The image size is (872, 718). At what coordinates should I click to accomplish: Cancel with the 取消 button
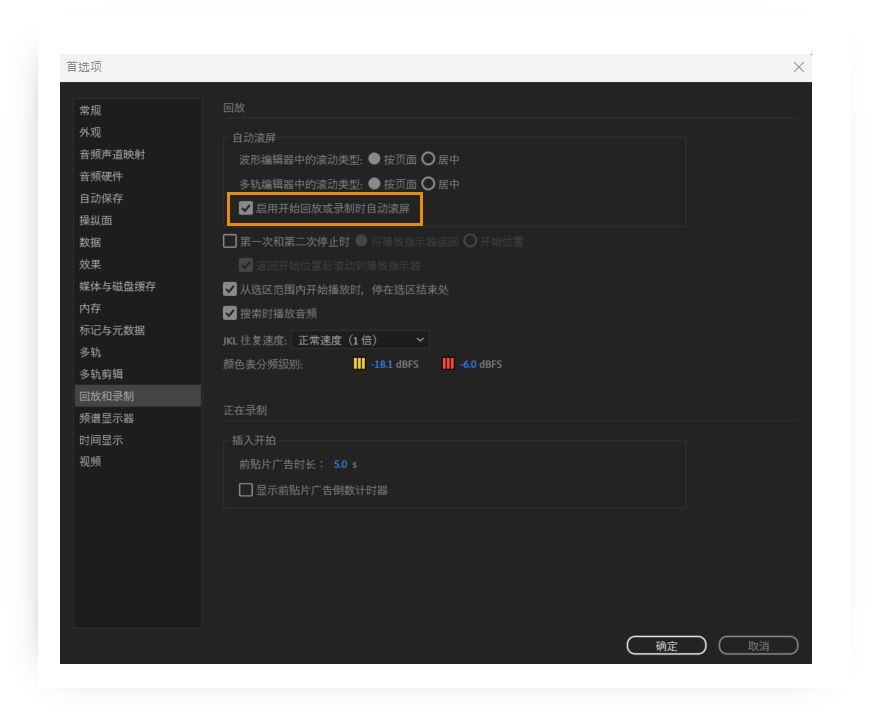[x=758, y=646]
